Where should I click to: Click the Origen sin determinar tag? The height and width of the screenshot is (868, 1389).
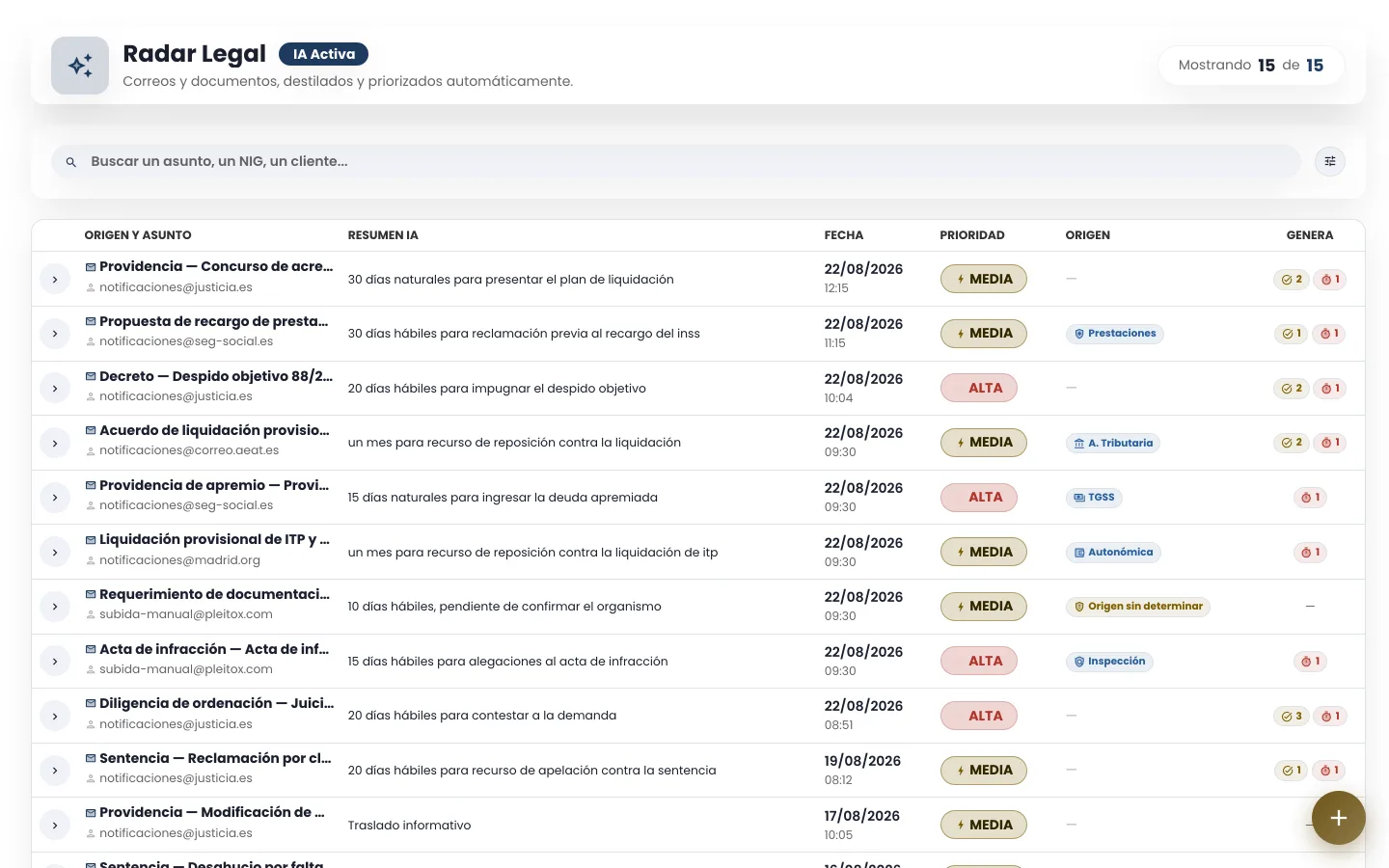1138,607
